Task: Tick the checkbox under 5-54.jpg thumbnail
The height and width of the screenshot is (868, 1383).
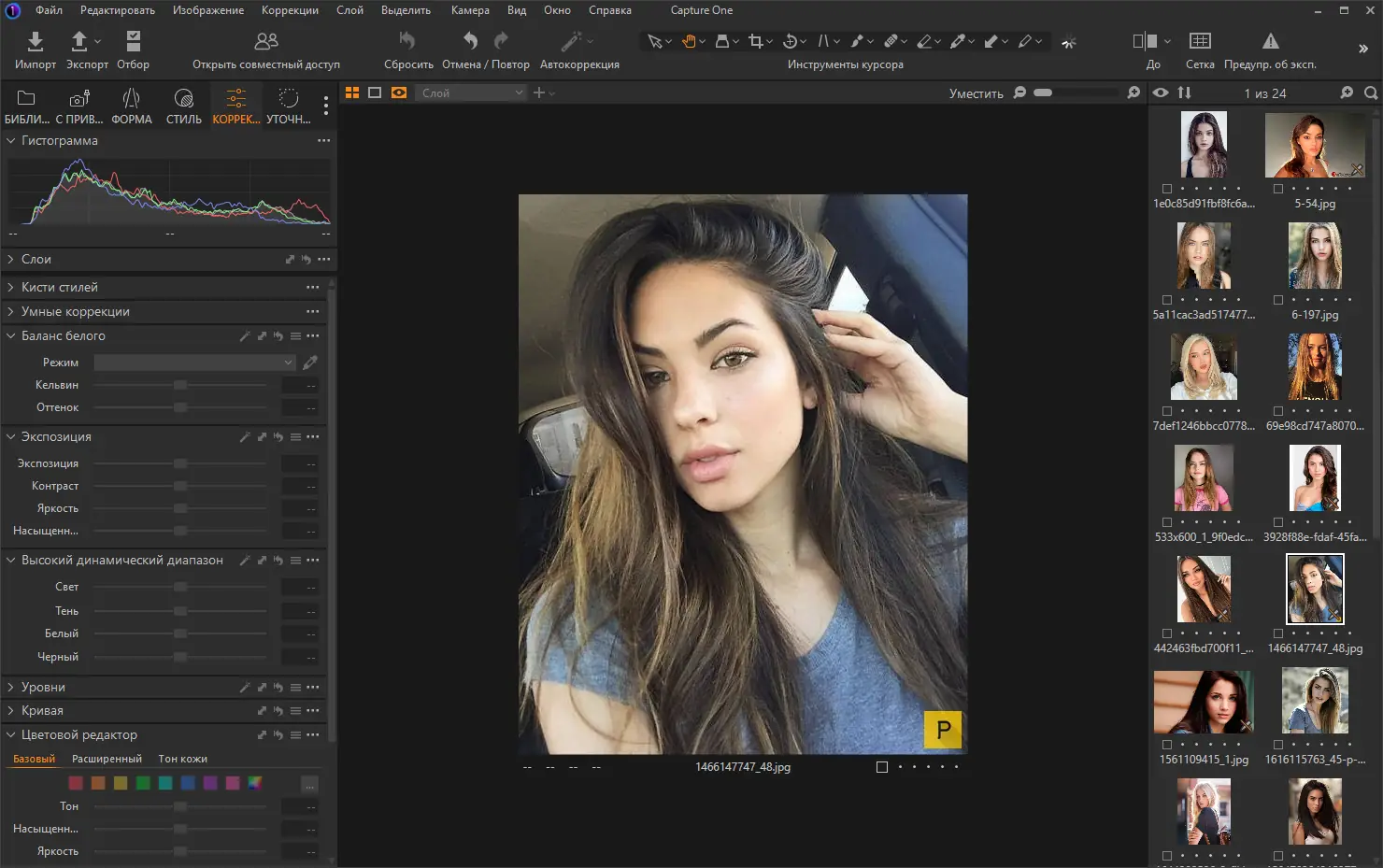Action: coord(1277,189)
